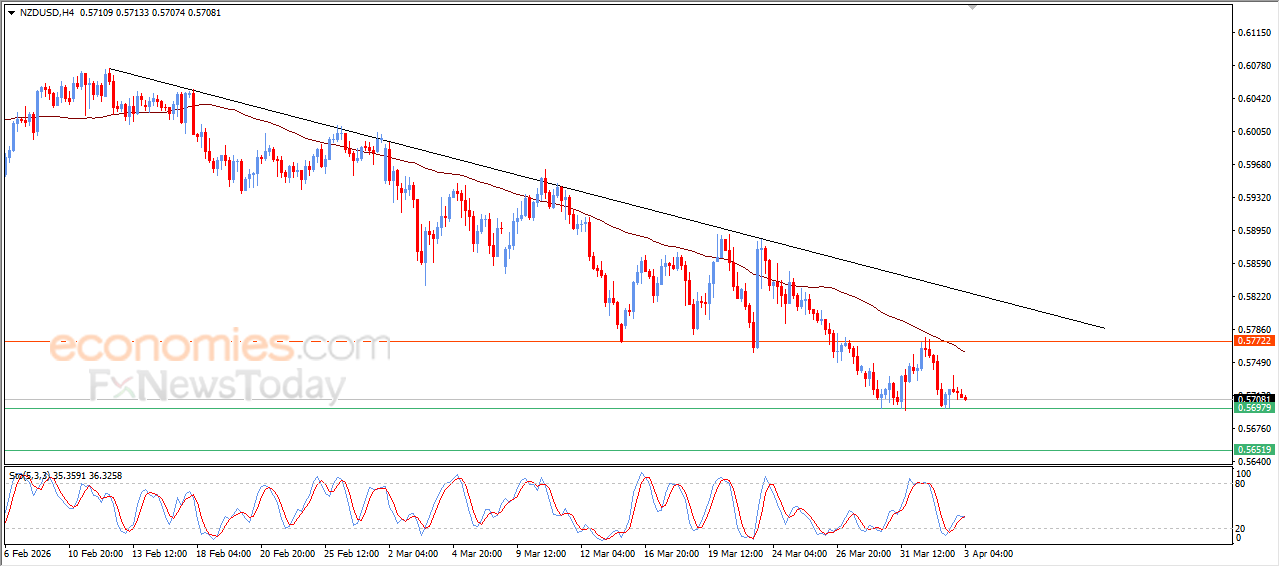
Task: Click the 3 Apr 04:00 time label
Action: coord(990,553)
